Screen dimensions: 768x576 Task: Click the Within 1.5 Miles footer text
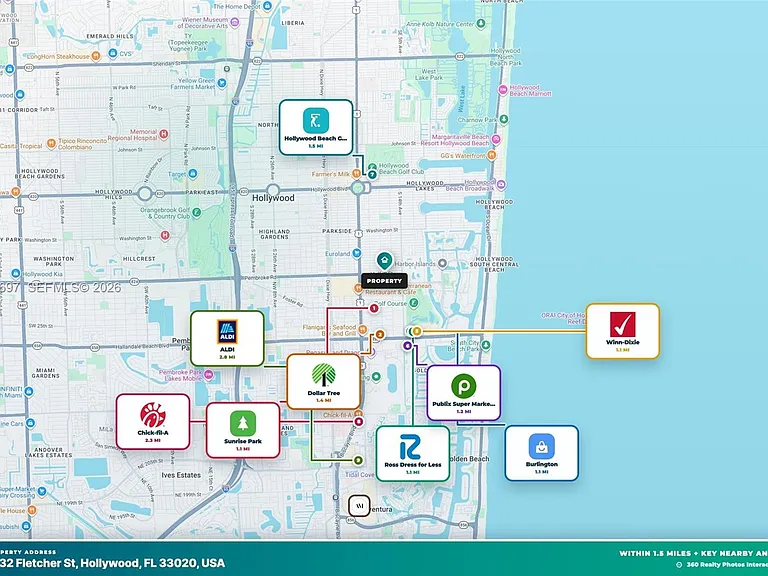[694, 553]
